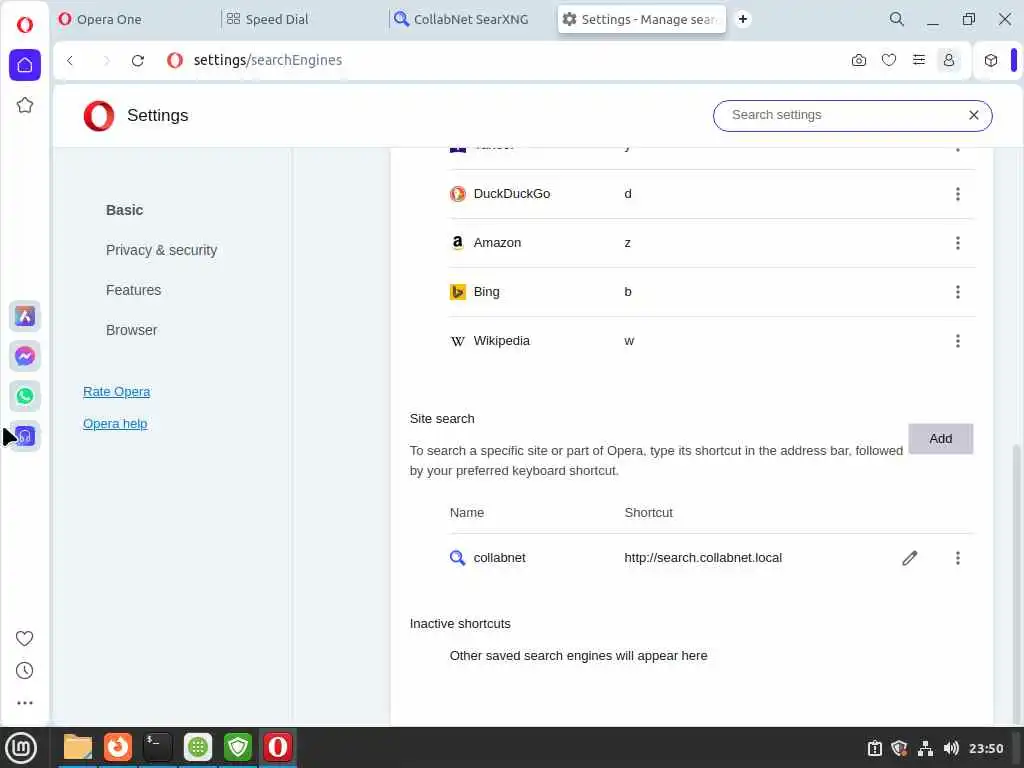Open Basic settings section
The width and height of the screenshot is (1024, 768).
(x=124, y=210)
